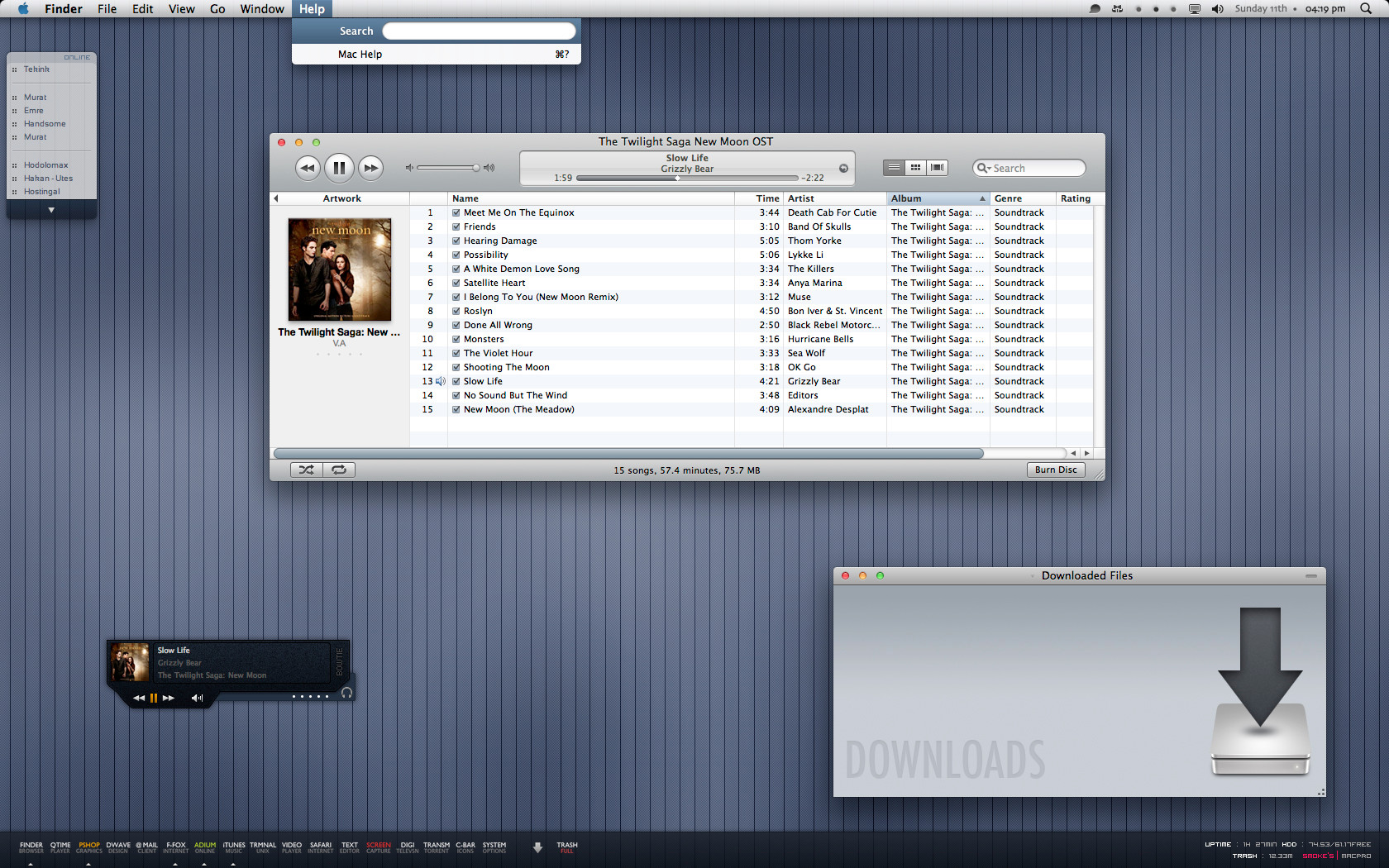Go to previous track in Bowtie widget
1389x868 pixels.
(x=139, y=698)
